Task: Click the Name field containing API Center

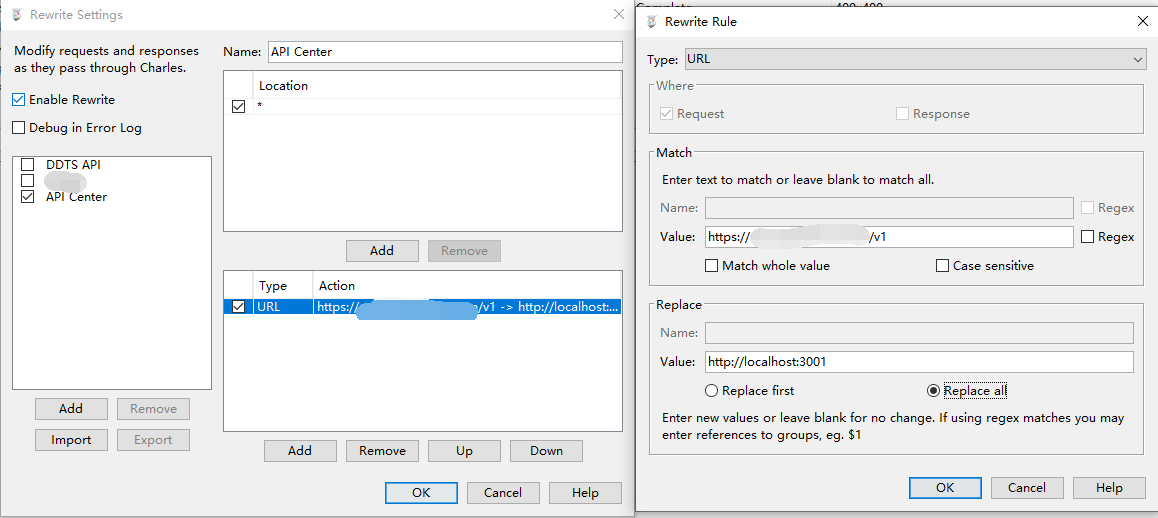Action: pos(445,52)
